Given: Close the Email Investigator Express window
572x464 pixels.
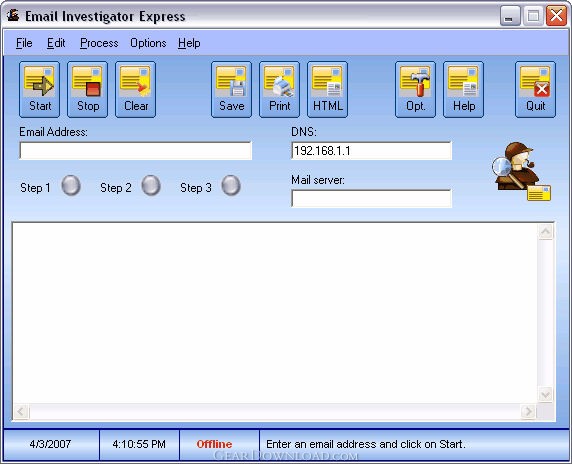Looking at the screenshot, I should coord(556,16).
